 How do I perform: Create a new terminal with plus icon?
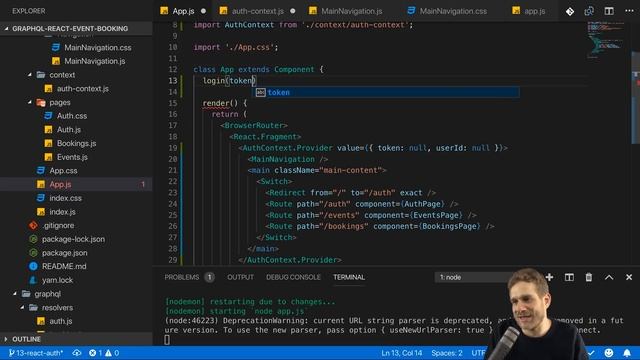coord(549,278)
